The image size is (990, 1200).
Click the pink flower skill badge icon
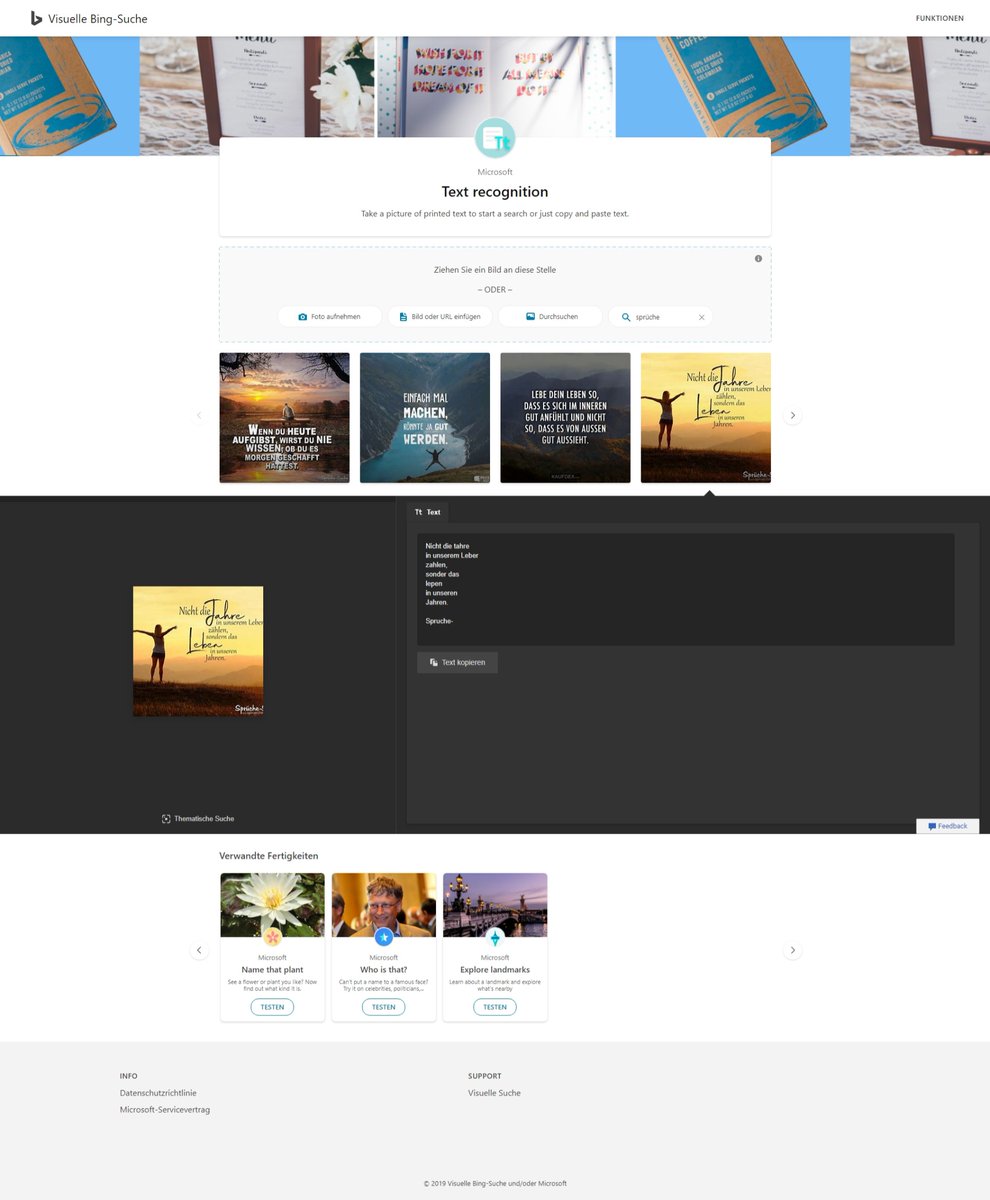pos(273,938)
